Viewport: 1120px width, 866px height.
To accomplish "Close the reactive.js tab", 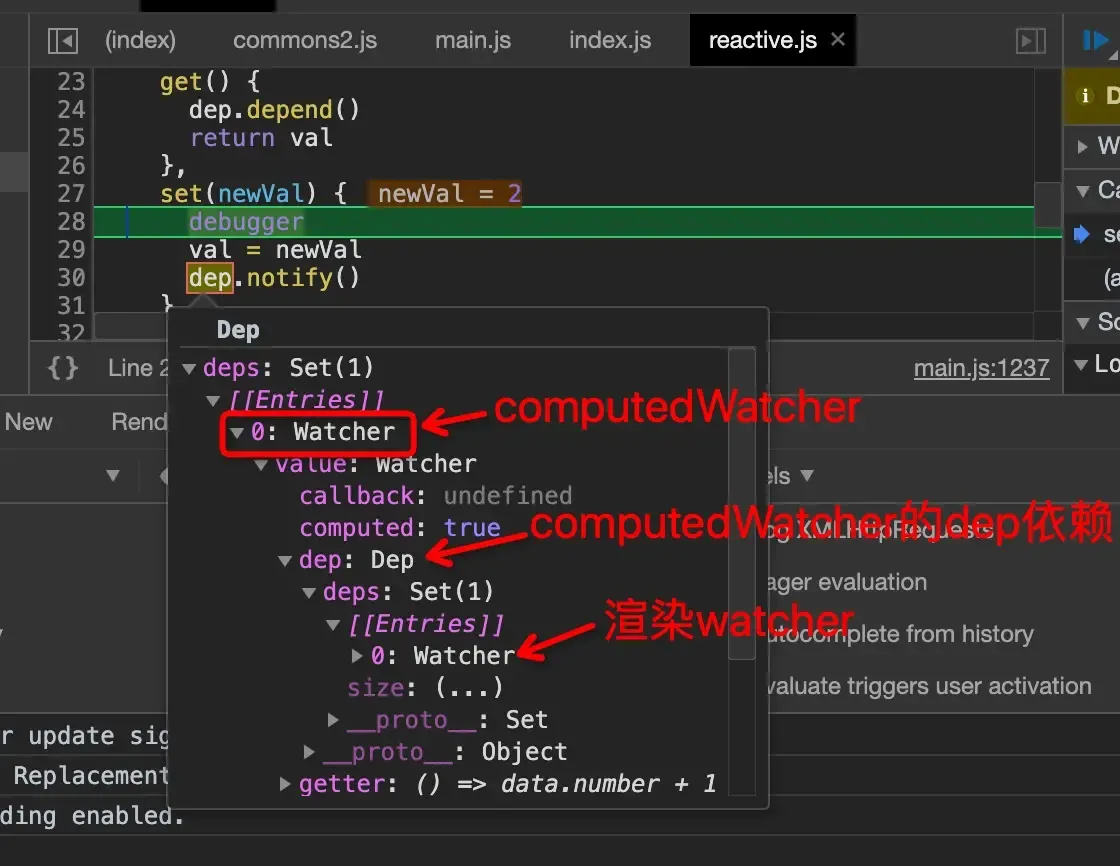I will click(838, 39).
